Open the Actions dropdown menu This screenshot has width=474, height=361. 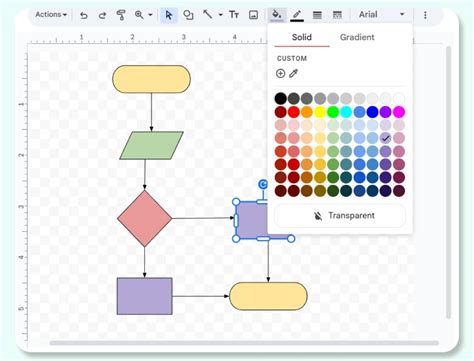[51, 15]
